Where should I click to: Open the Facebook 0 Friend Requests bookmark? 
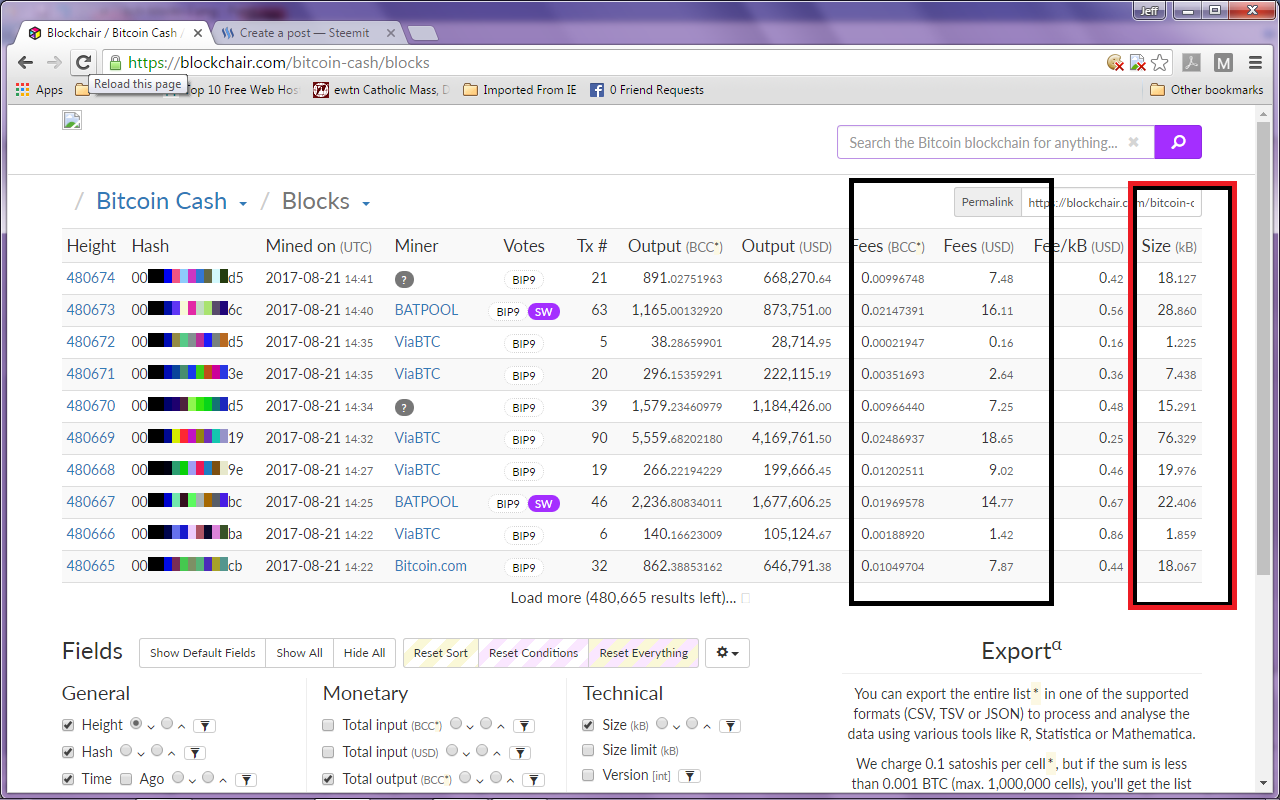click(647, 90)
